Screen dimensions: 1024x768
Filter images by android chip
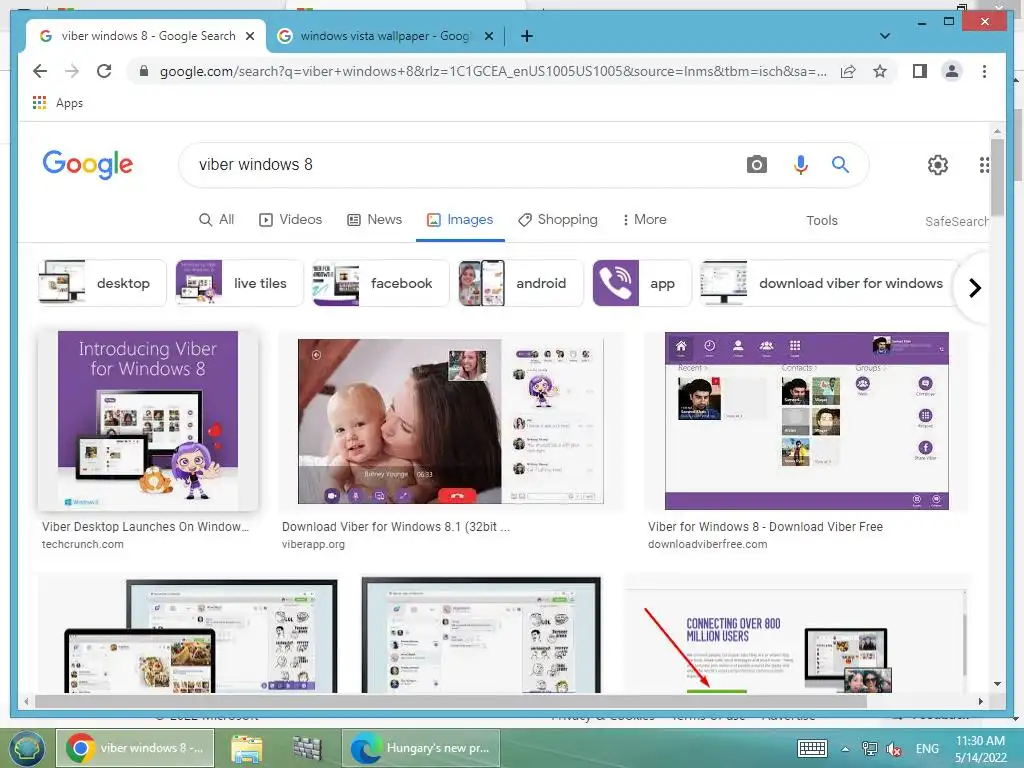pos(520,283)
